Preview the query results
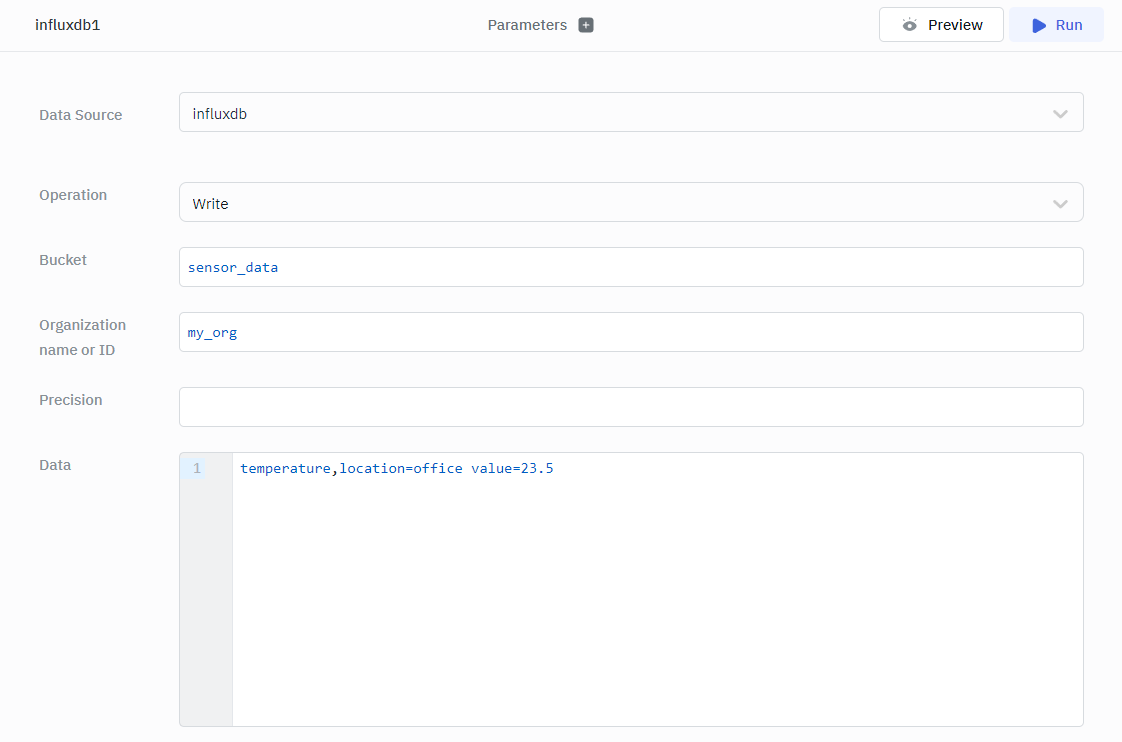Screen dimensions: 1122x742 pos(941,25)
